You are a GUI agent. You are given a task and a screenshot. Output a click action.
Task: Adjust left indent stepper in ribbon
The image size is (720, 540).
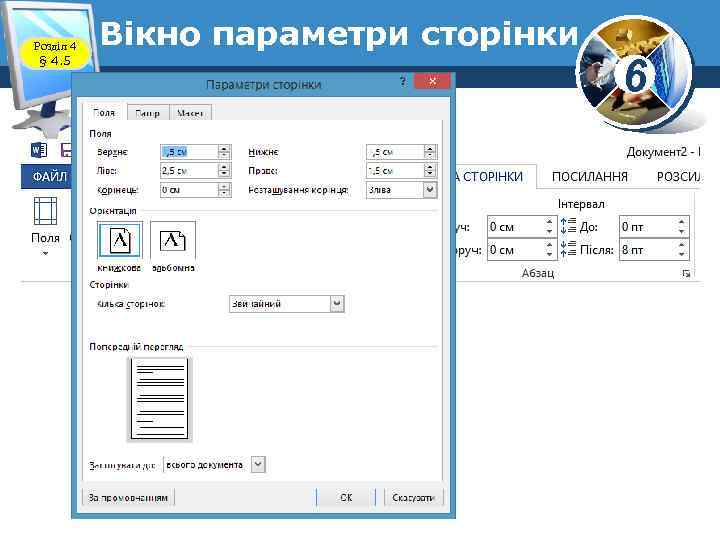click(550, 226)
